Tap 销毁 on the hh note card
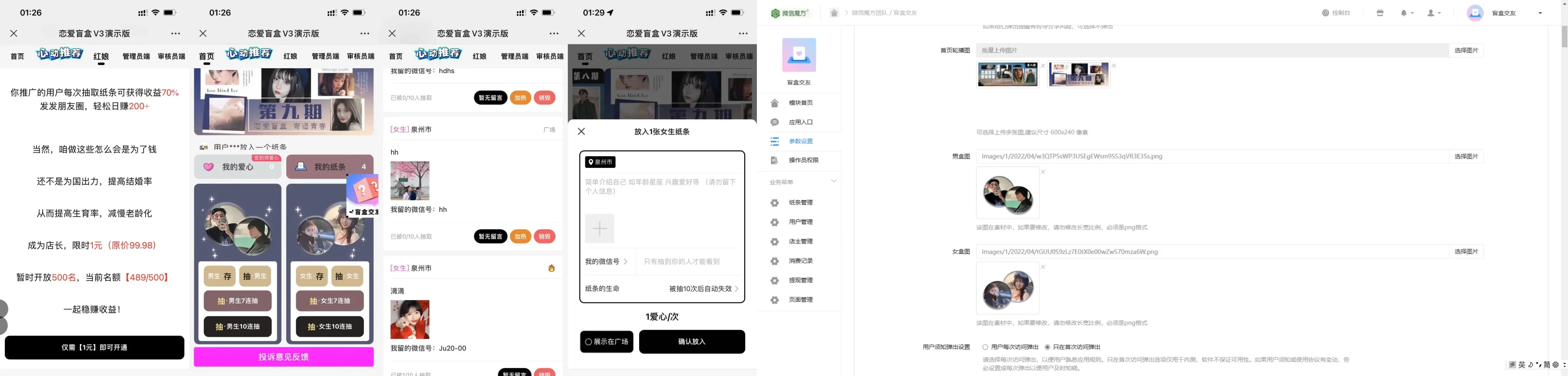 click(545, 237)
